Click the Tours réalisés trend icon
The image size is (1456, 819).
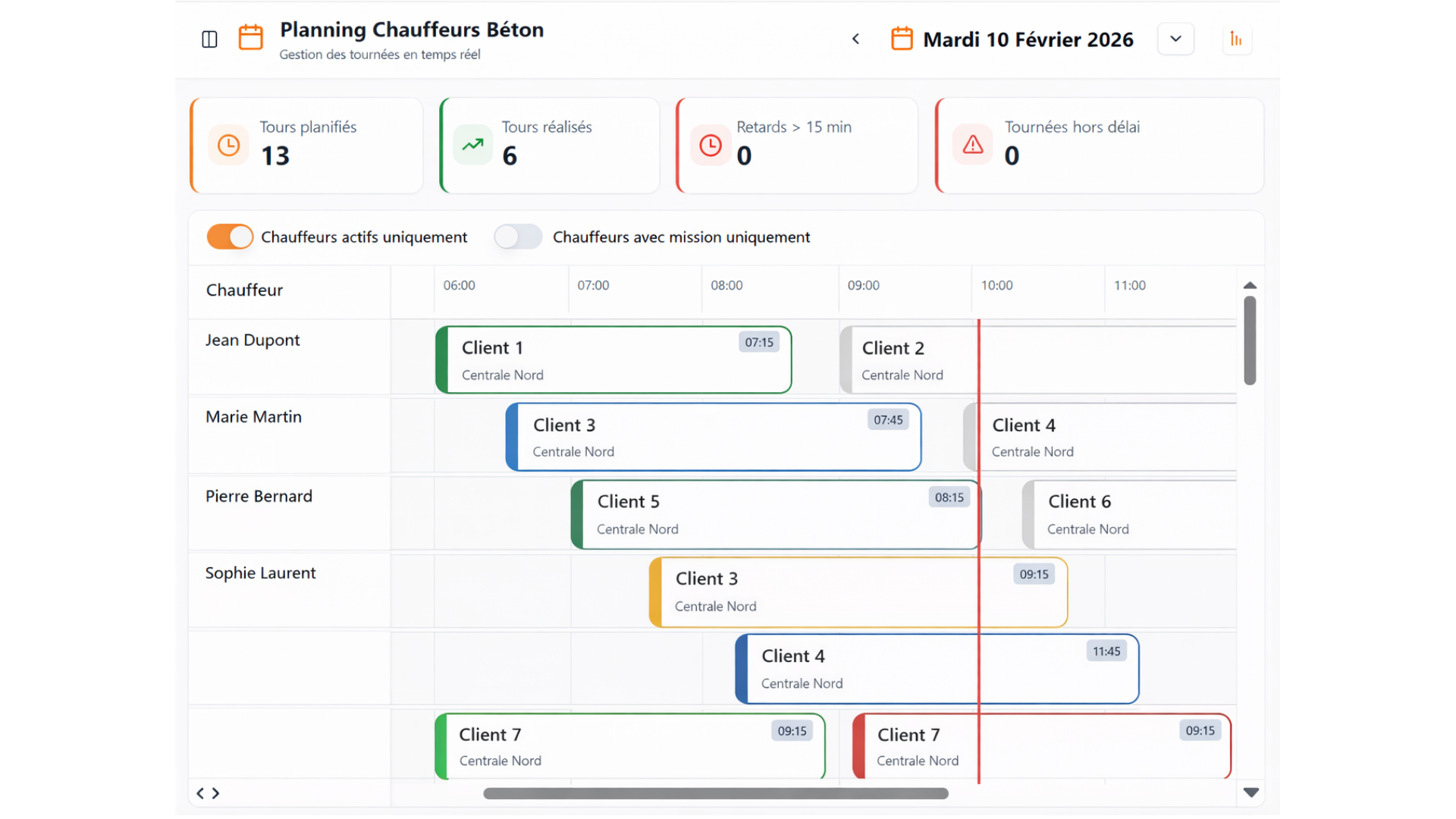coord(472,145)
